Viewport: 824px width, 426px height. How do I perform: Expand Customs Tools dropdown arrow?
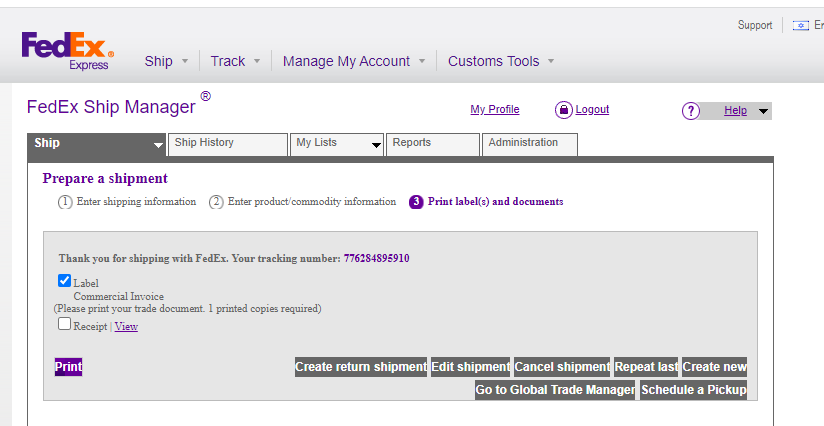[x=551, y=61]
